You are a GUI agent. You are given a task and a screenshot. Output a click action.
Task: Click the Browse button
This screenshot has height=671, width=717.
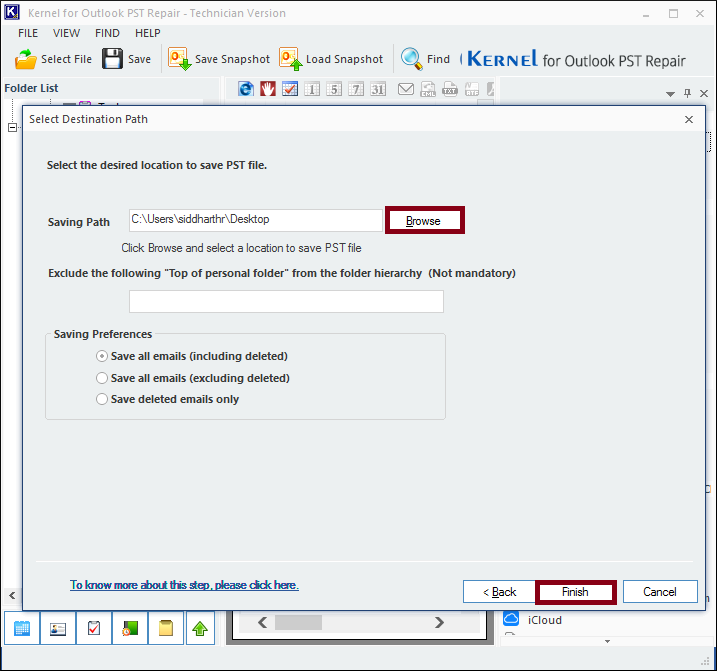click(x=425, y=220)
